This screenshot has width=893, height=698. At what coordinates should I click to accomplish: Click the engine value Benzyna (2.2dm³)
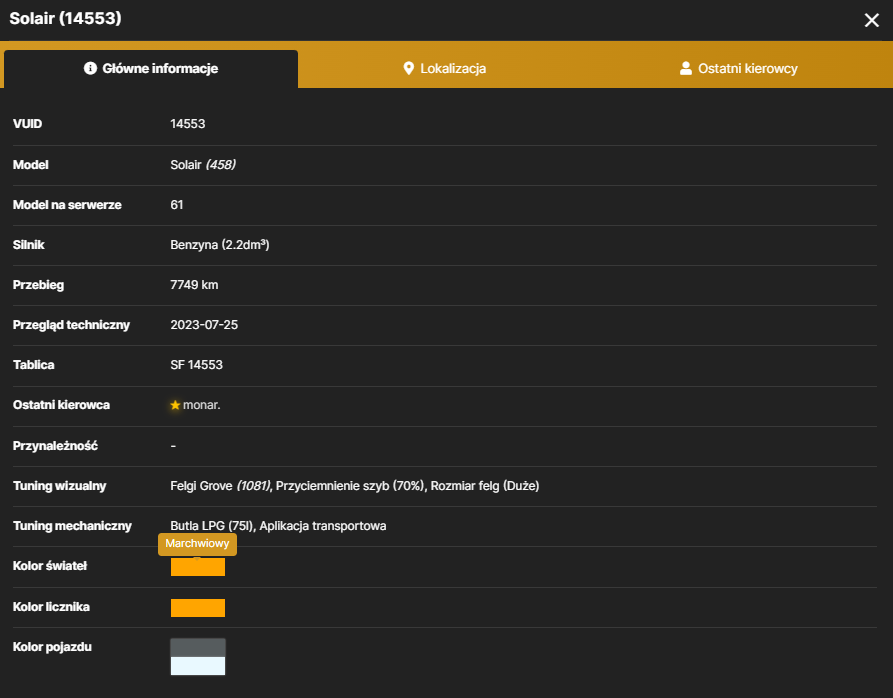(x=220, y=245)
